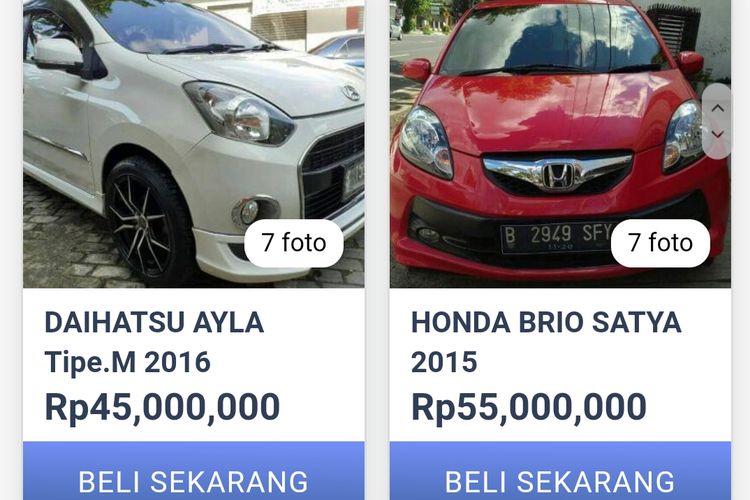Viewport: 750px width, 500px height.
Task: Click the white Ayla's side mirror
Action: 58,55
